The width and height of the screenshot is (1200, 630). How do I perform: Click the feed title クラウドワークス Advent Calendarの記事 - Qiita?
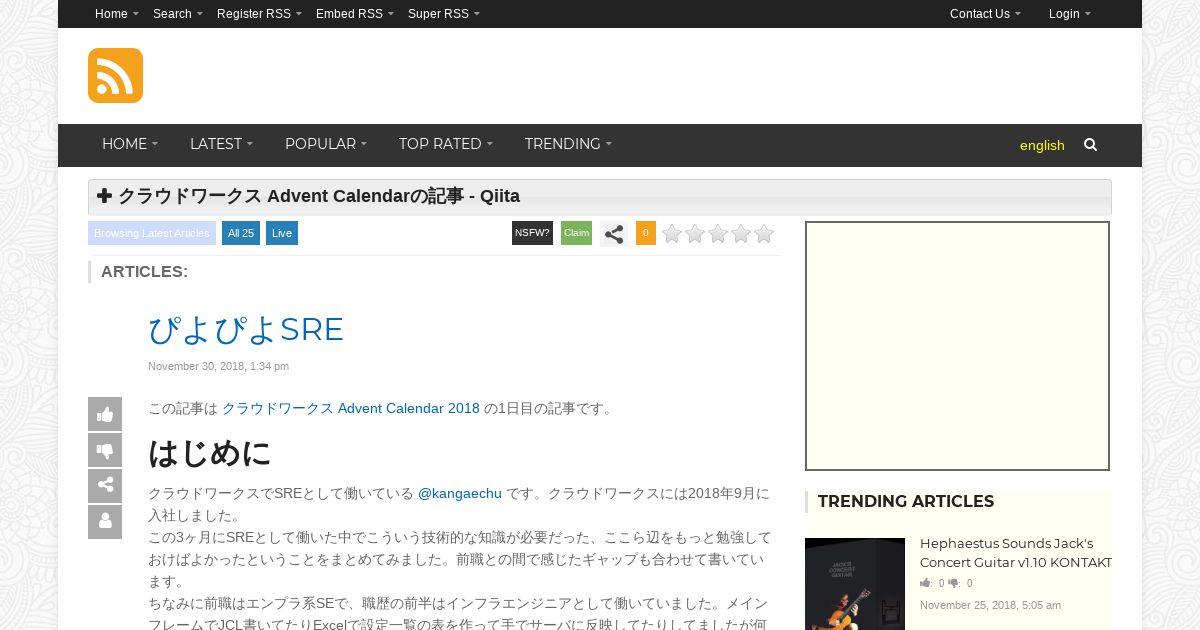point(319,197)
